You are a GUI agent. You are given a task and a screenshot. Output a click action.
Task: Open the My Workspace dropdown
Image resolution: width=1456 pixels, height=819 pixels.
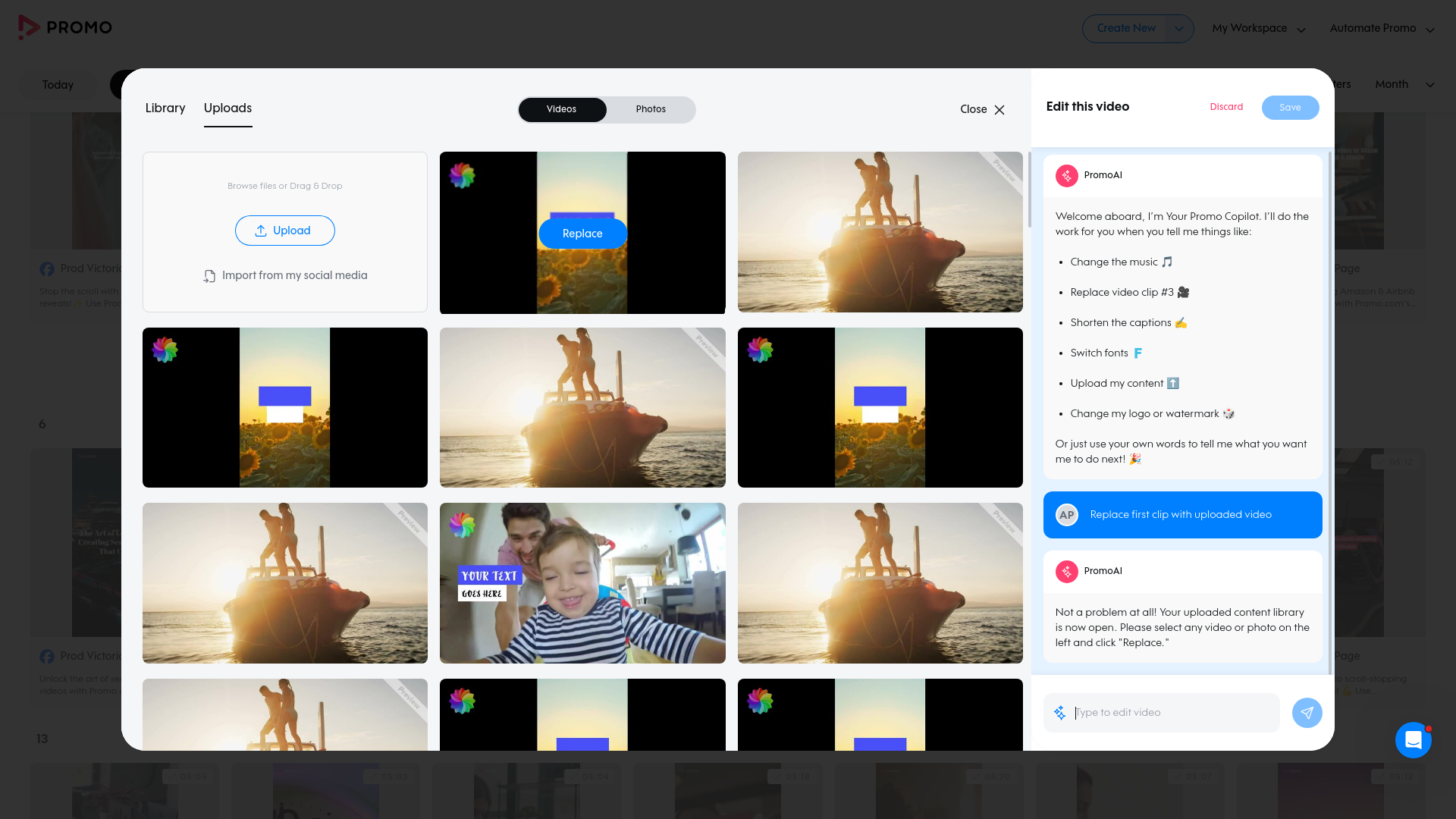coord(1258,29)
